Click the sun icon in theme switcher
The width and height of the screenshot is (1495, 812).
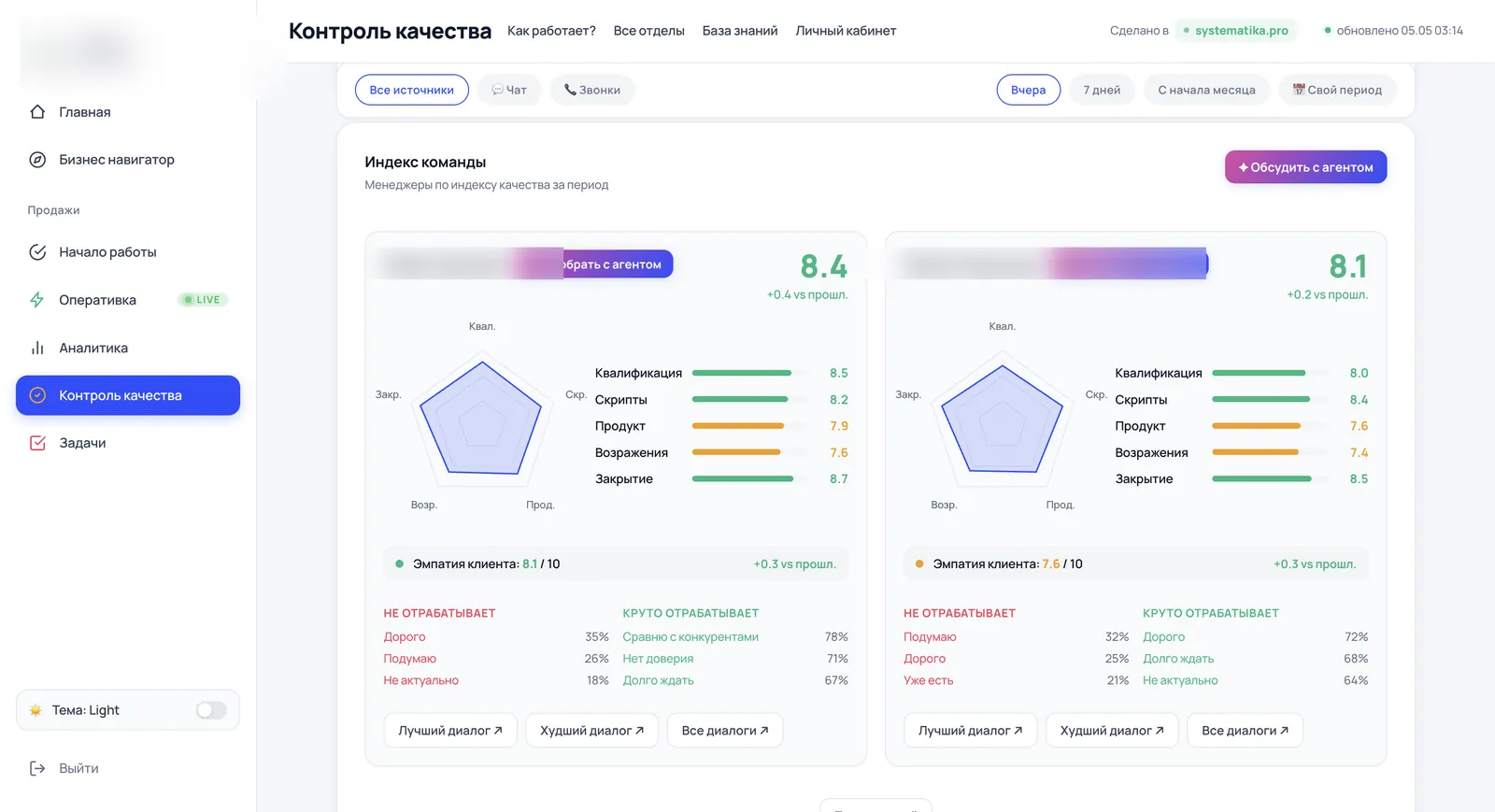(x=36, y=710)
